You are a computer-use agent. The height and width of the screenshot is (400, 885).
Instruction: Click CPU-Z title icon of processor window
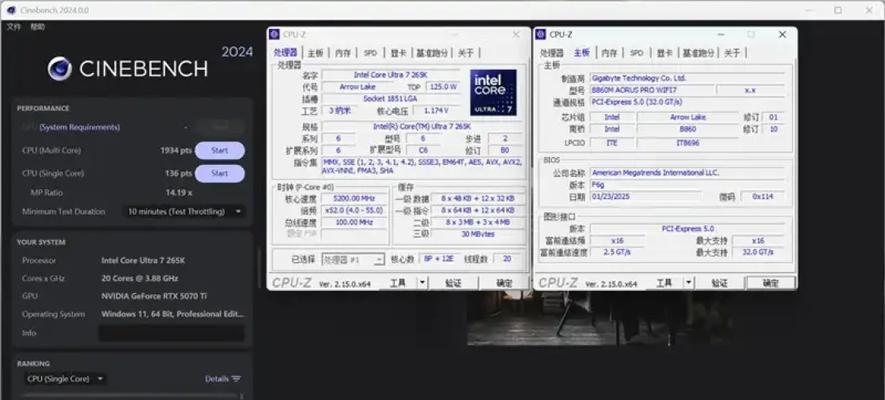(x=274, y=34)
